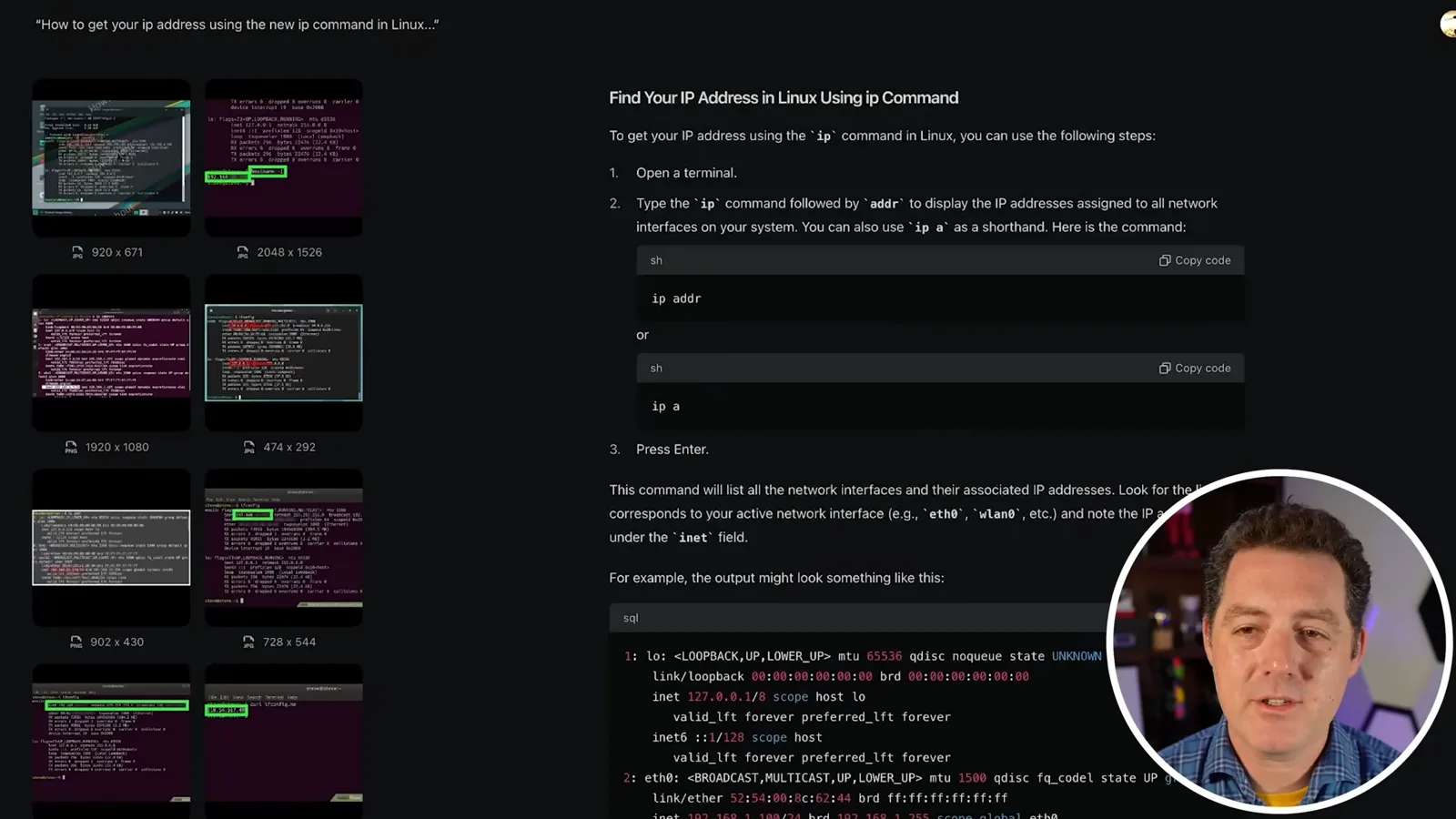Open the 728 x 544 image thumbnail
Screen dimensions: 1456x819
click(x=284, y=547)
